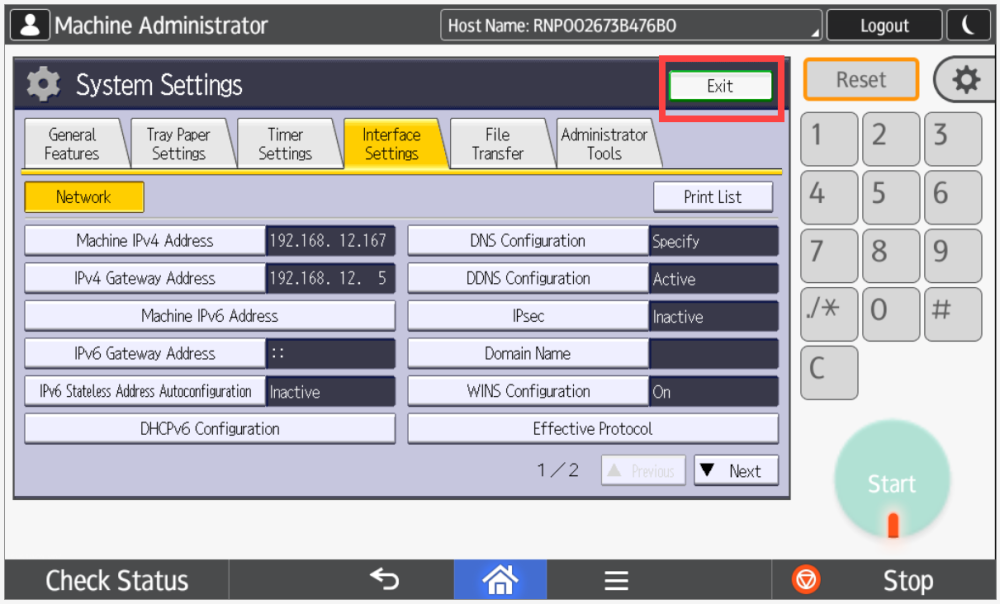Open IPv4 Gateway Address setting

click(145, 278)
